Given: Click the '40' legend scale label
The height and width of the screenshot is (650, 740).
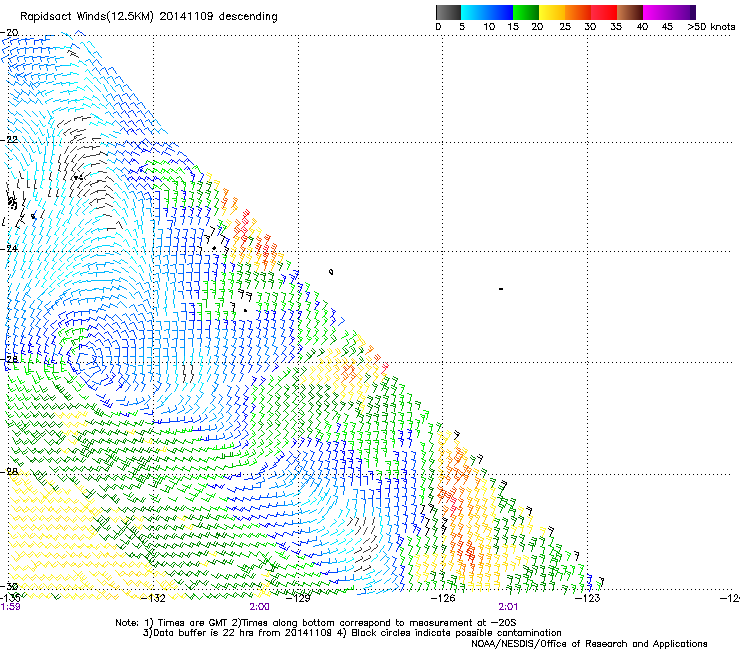Looking at the screenshot, I should 642,27.
